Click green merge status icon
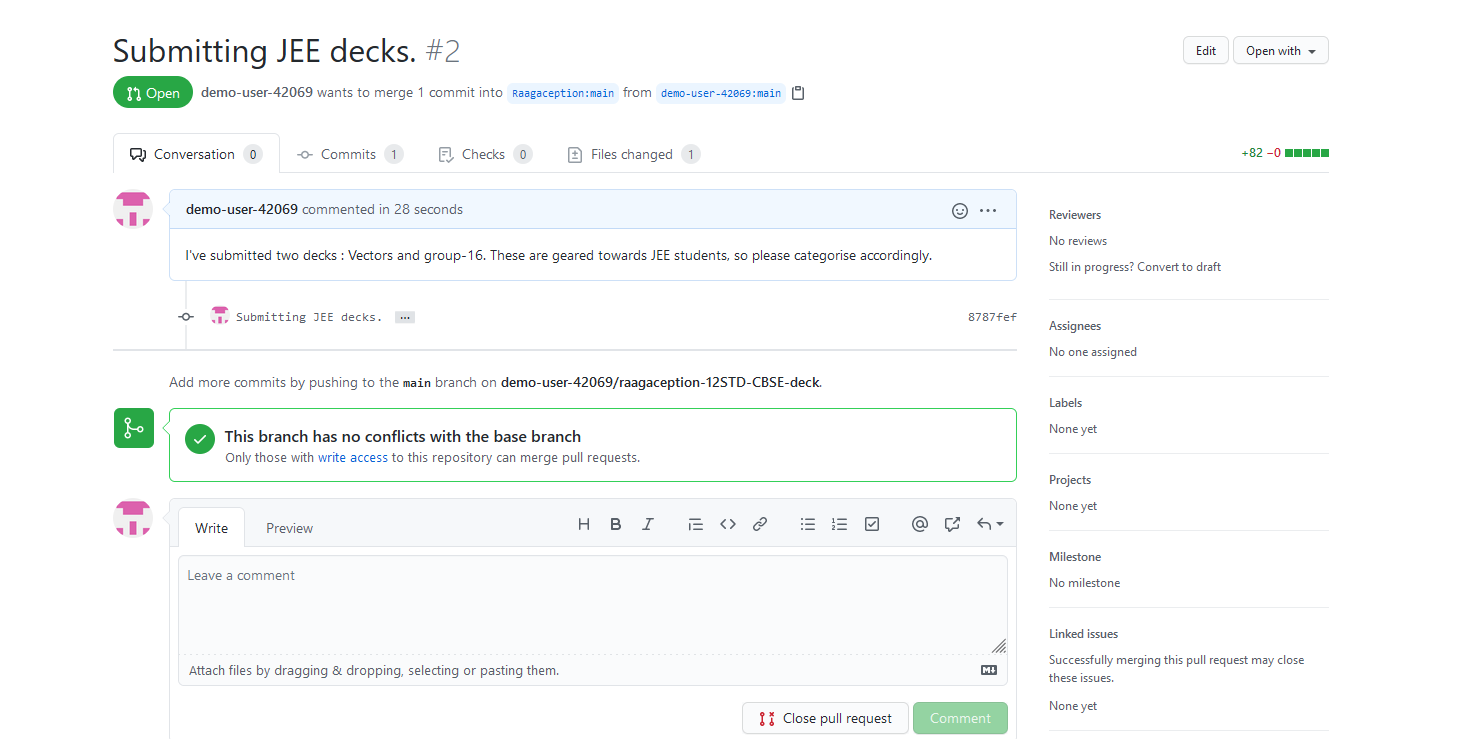1464x739 pixels. coord(134,428)
